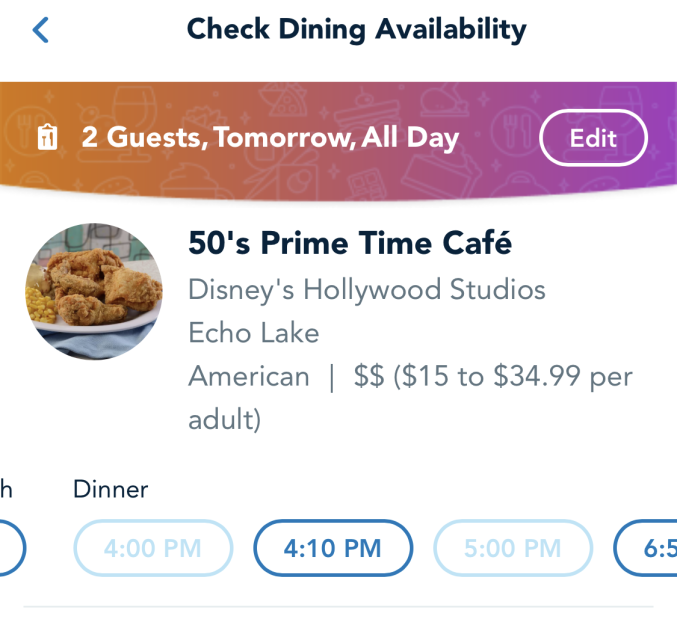
Task: Tap the back chevron arrow
Action: 41,30
